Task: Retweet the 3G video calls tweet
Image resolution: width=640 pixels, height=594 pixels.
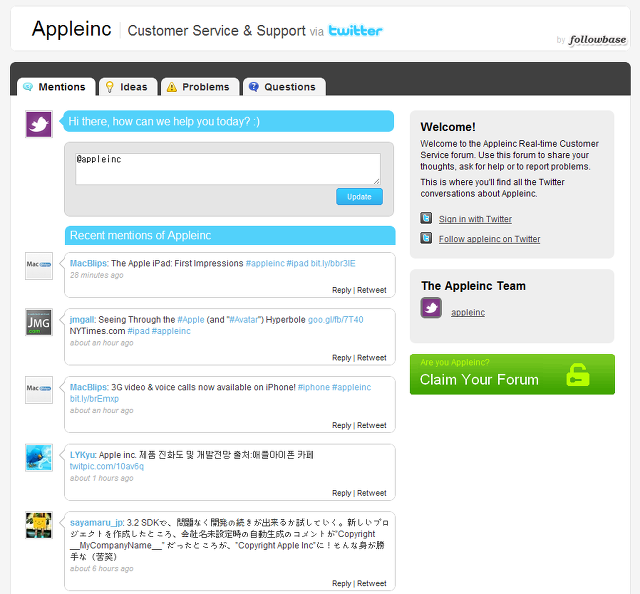Action: tap(372, 425)
